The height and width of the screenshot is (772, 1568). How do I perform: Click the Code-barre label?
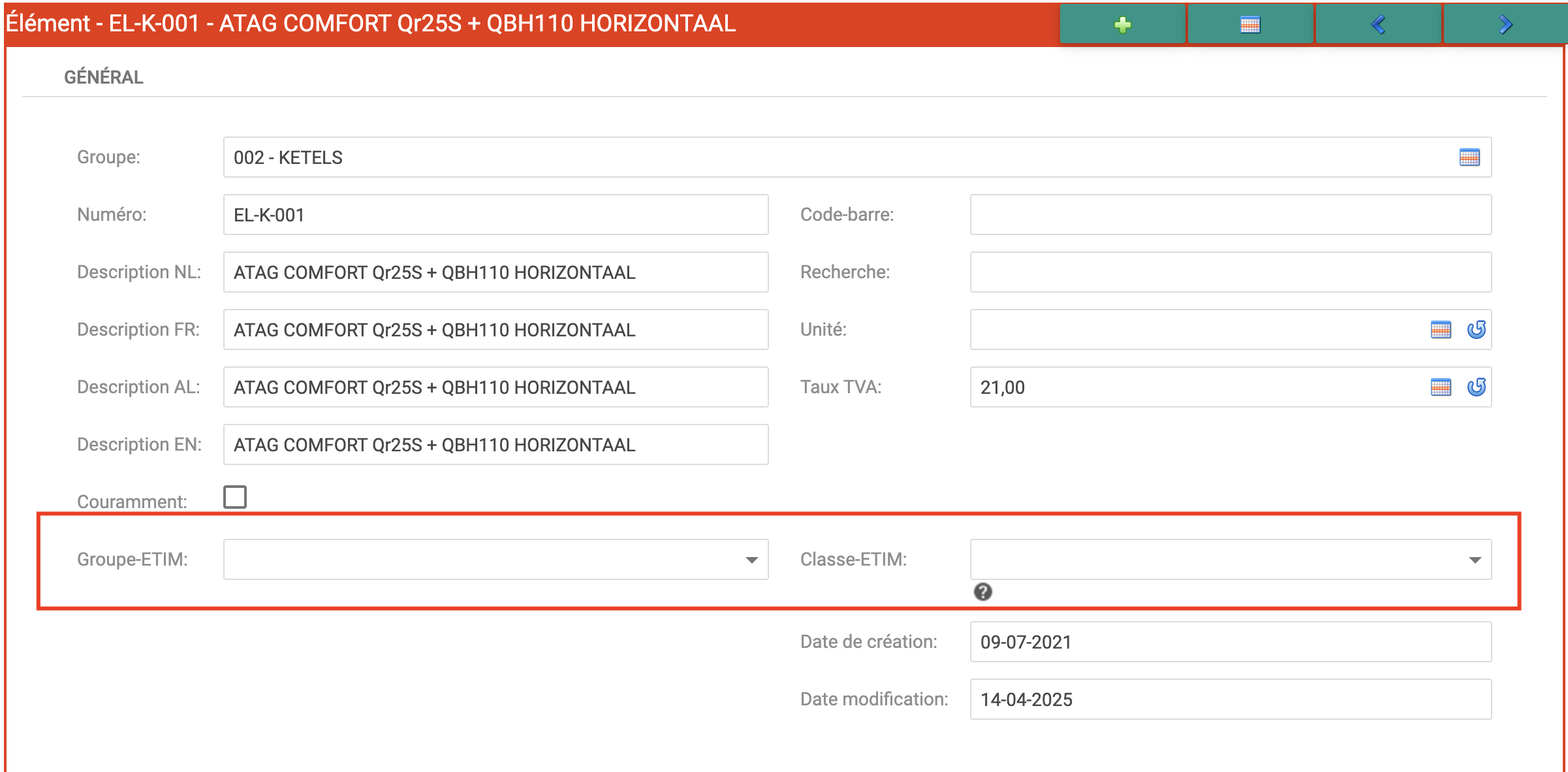[847, 214]
